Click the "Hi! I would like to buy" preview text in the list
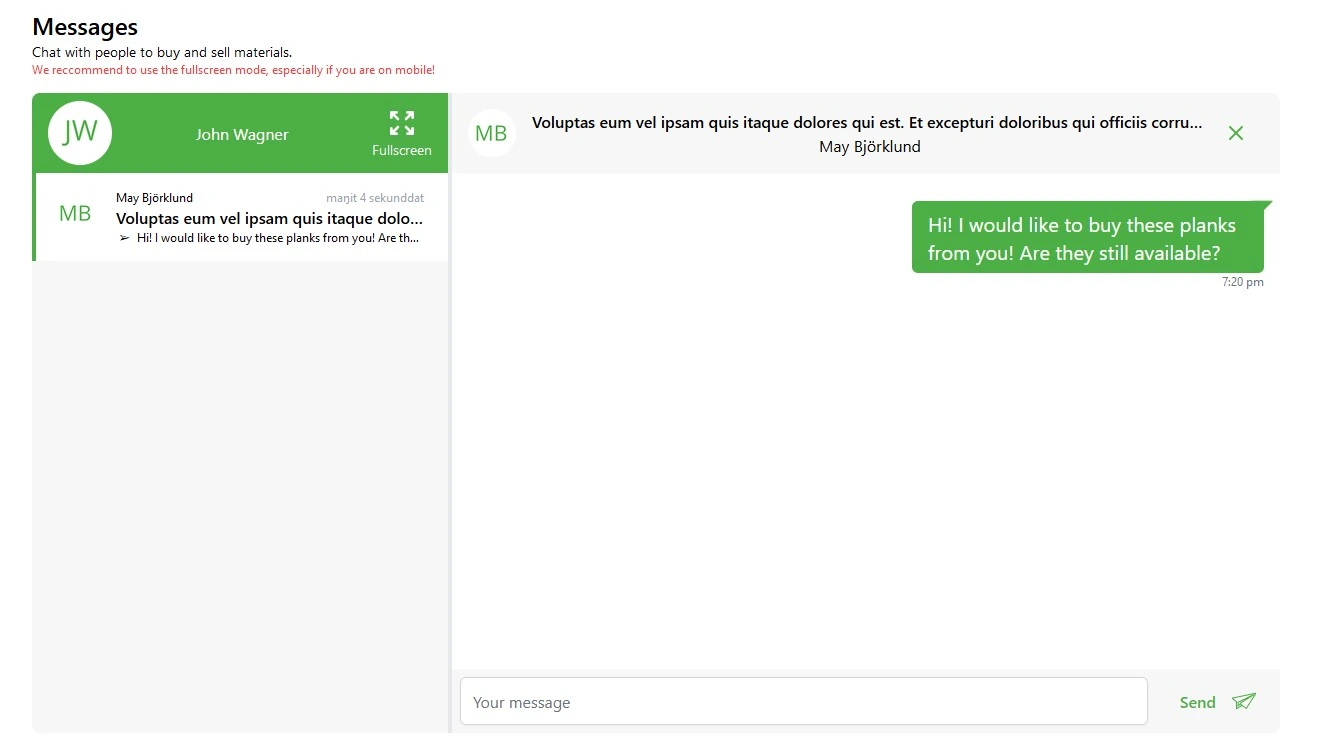This screenshot has height=755, width=1338. click(x=278, y=239)
